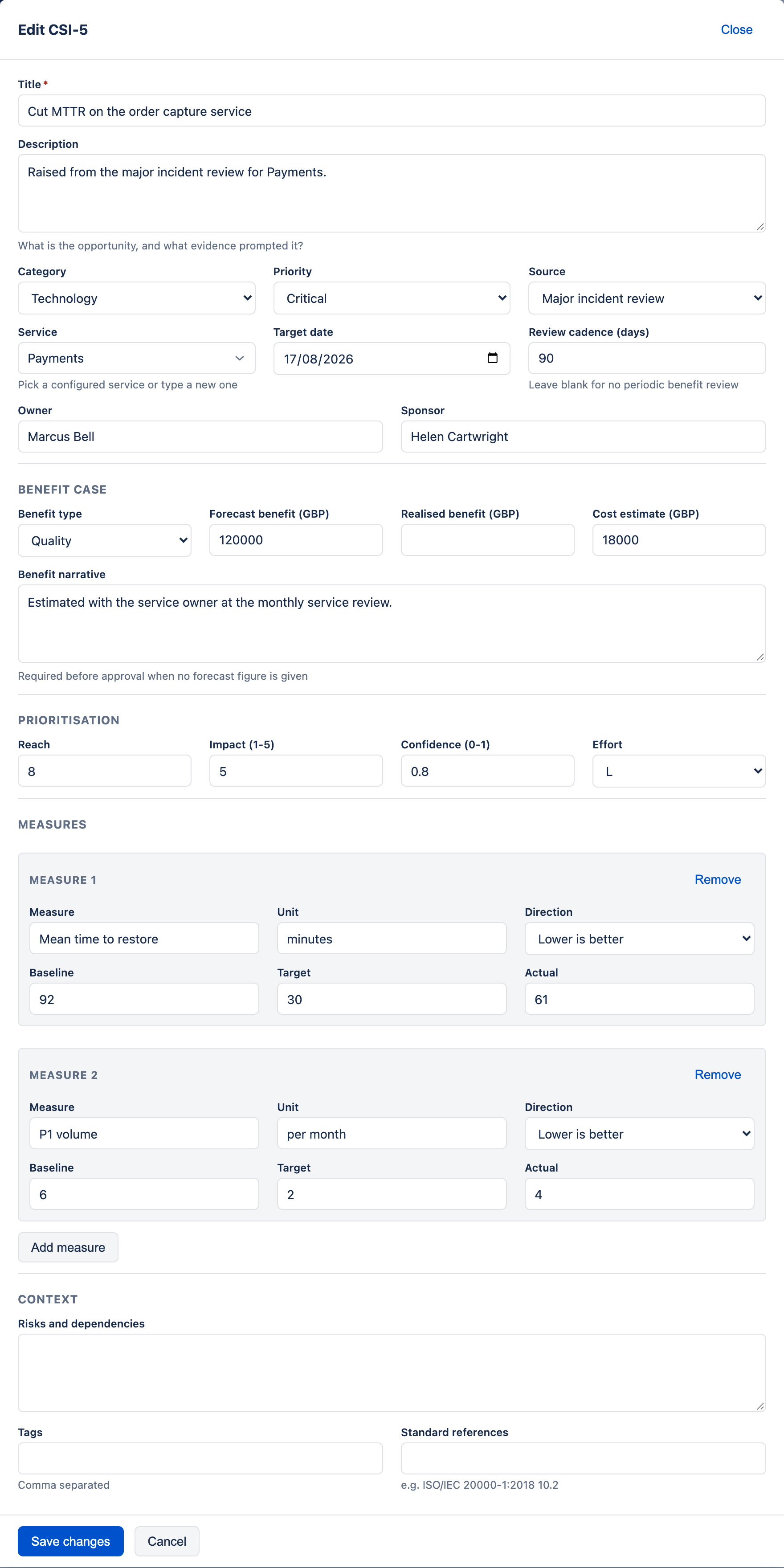Click Measure 1 Actual field showing 61

tap(639, 999)
